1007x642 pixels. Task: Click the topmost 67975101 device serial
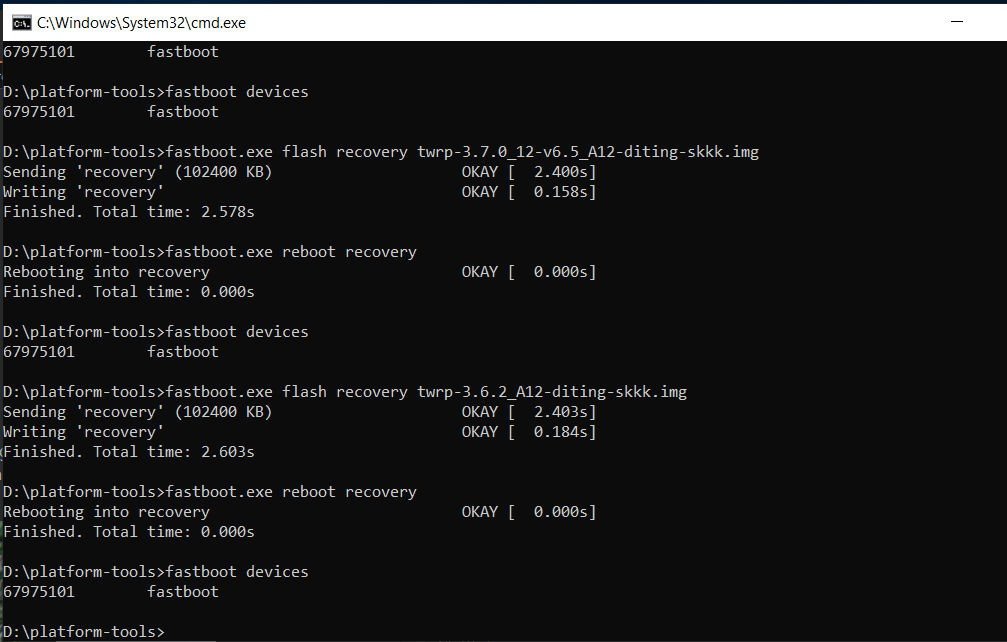click(x=39, y=52)
